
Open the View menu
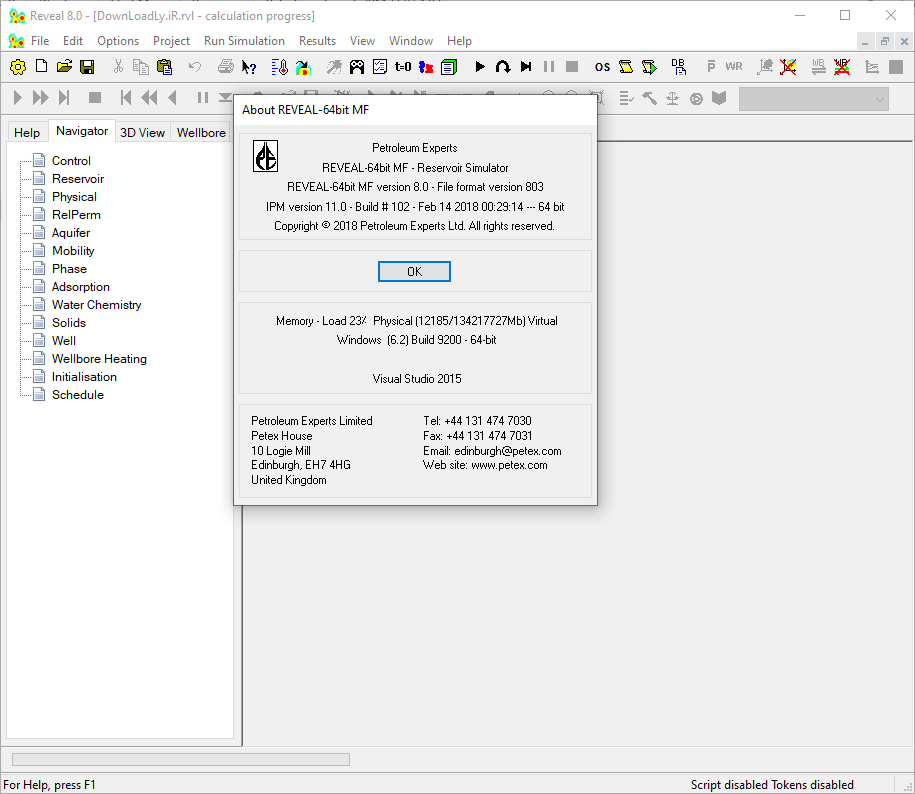[362, 41]
